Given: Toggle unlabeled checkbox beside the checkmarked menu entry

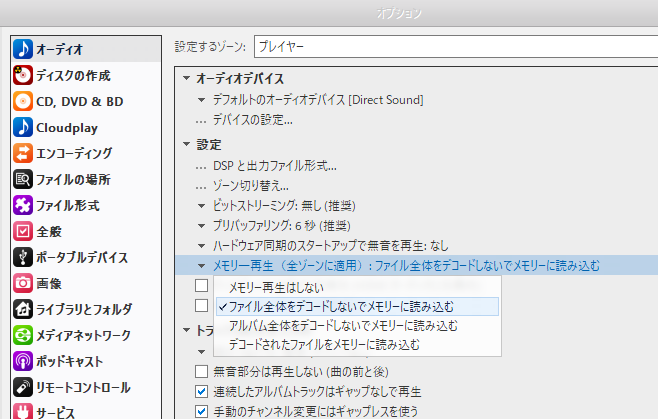Looking at the screenshot, I should point(201,306).
